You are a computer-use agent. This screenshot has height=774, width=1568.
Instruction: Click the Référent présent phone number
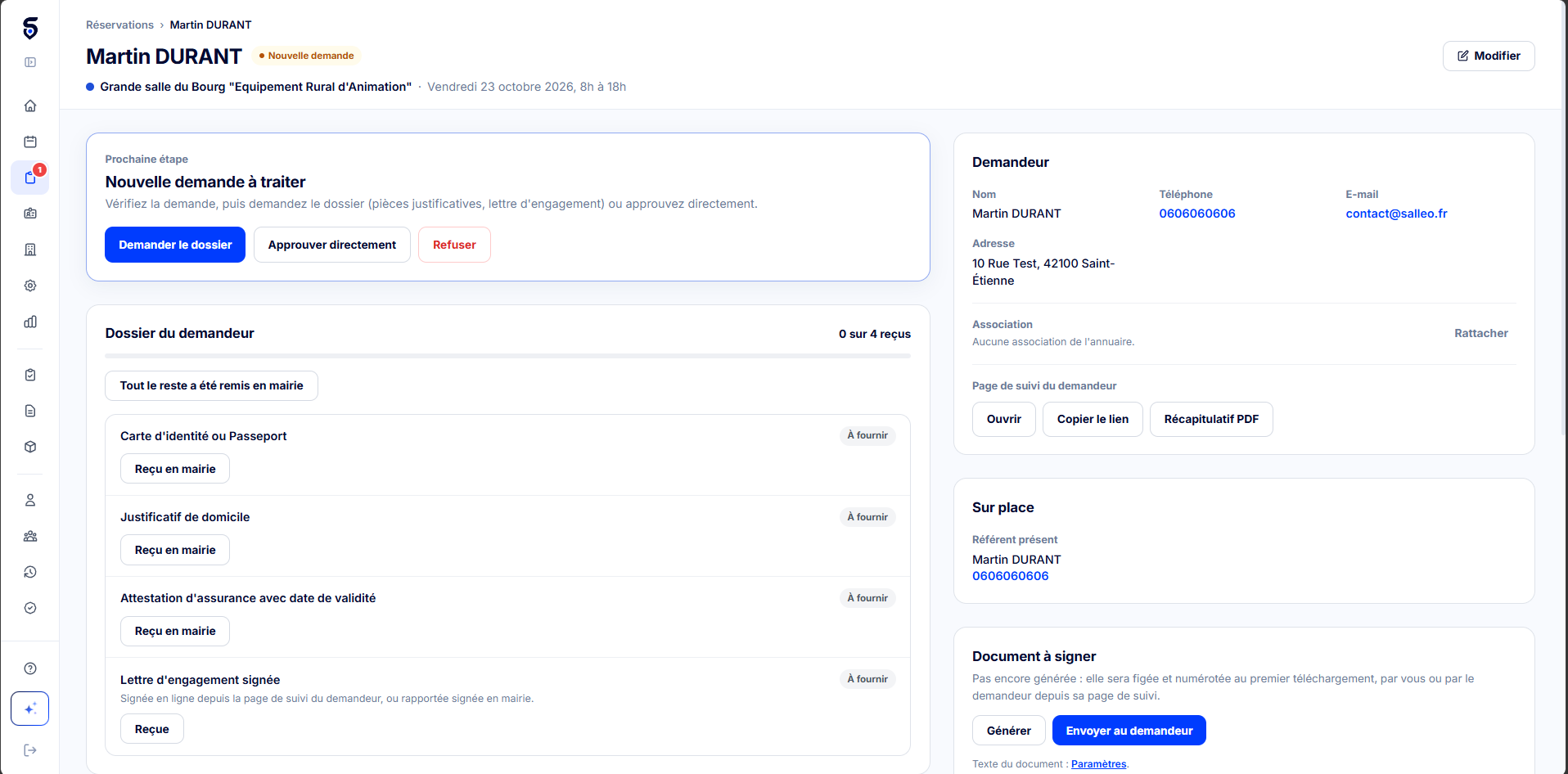point(1010,576)
